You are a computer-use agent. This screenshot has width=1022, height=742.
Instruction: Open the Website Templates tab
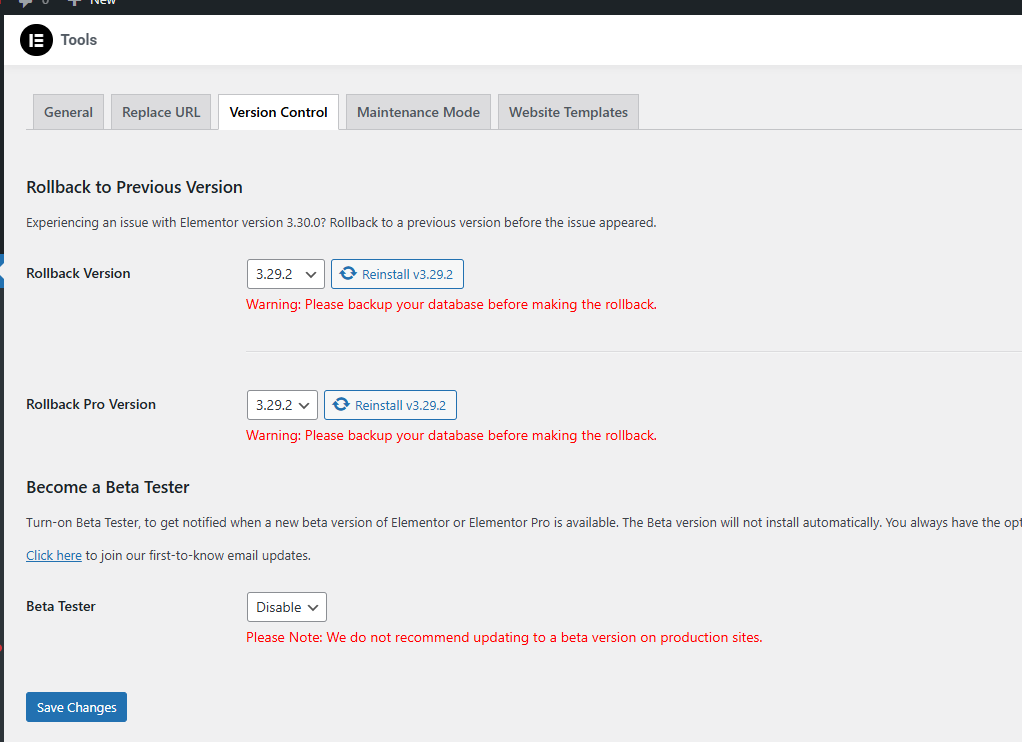(x=568, y=112)
